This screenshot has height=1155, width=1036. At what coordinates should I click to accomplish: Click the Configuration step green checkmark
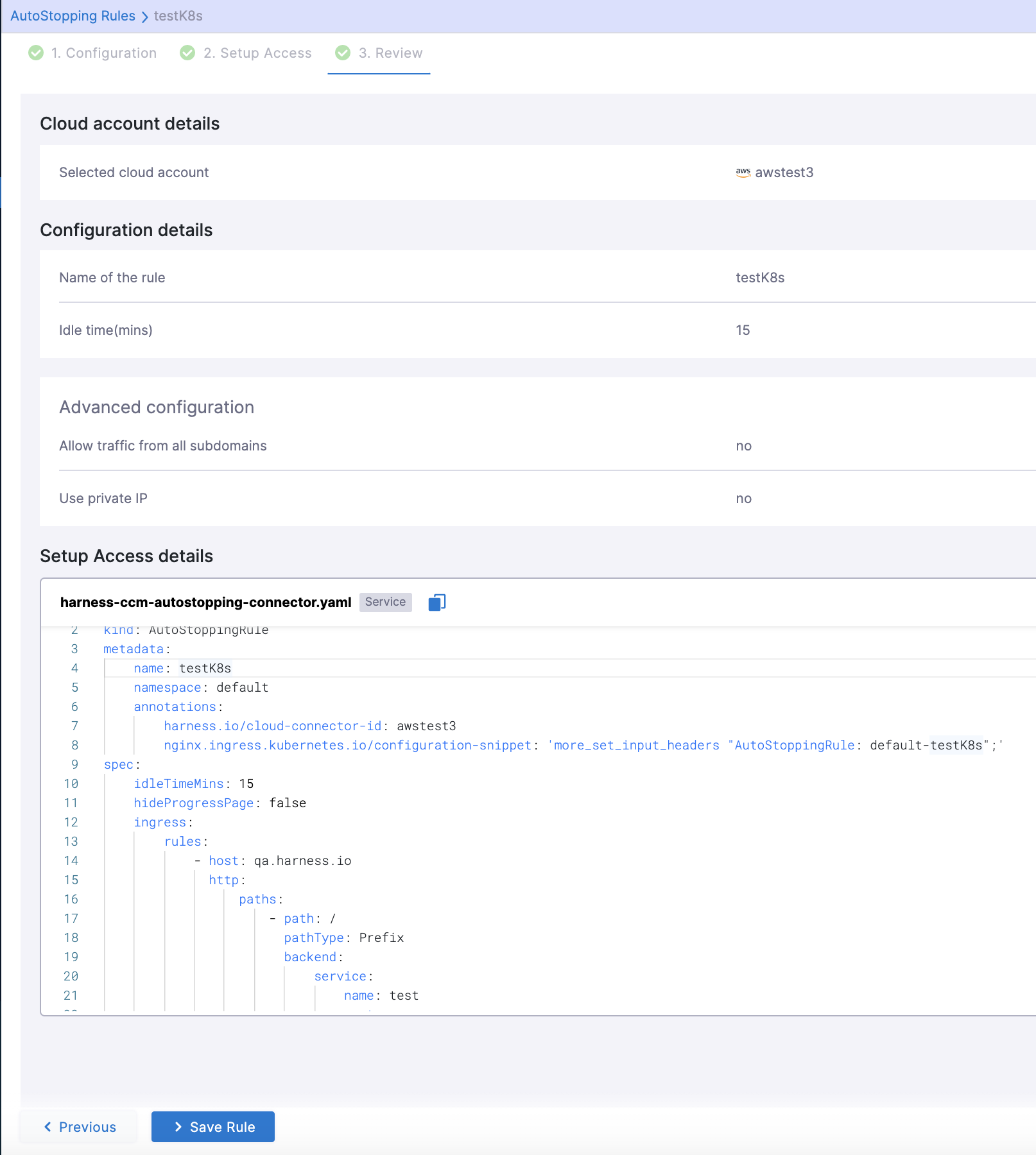click(36, 53)
